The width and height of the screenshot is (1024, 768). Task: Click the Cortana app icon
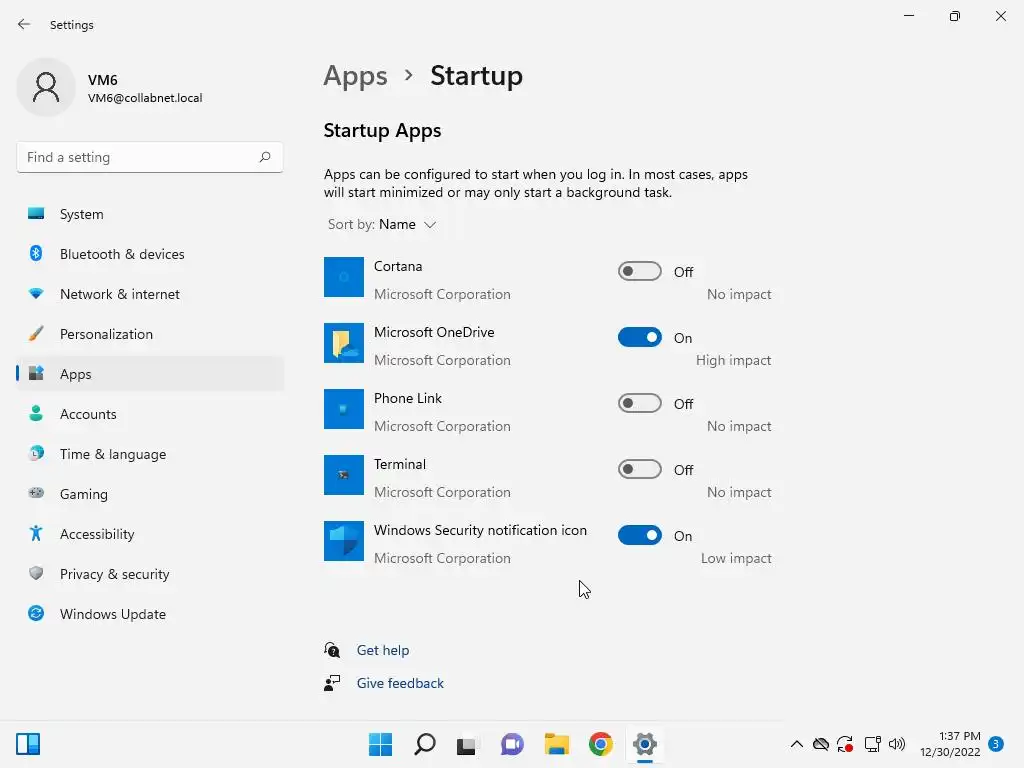click(x=344, y=277)
